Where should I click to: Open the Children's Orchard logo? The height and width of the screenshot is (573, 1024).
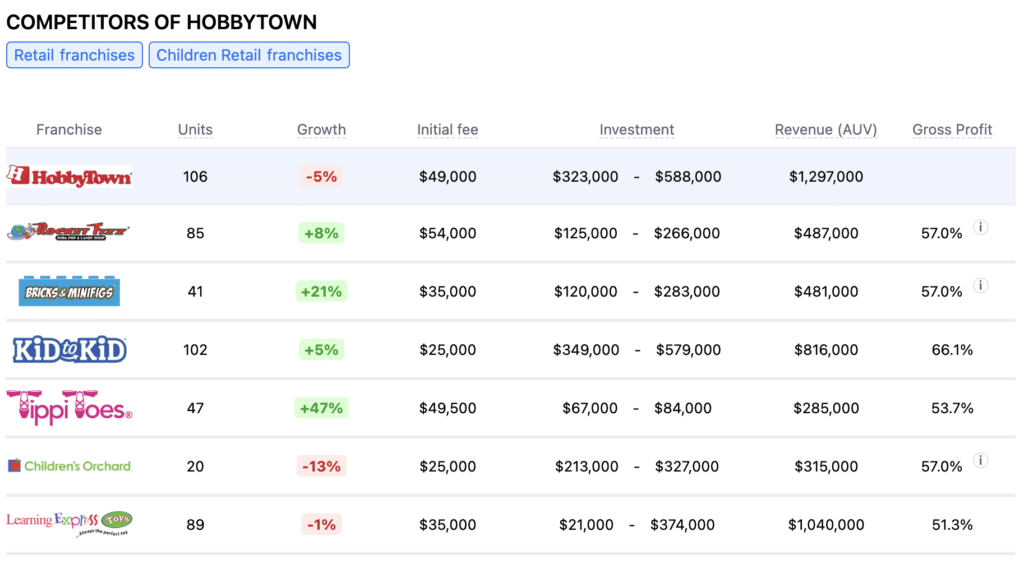[x=69, y=466]
